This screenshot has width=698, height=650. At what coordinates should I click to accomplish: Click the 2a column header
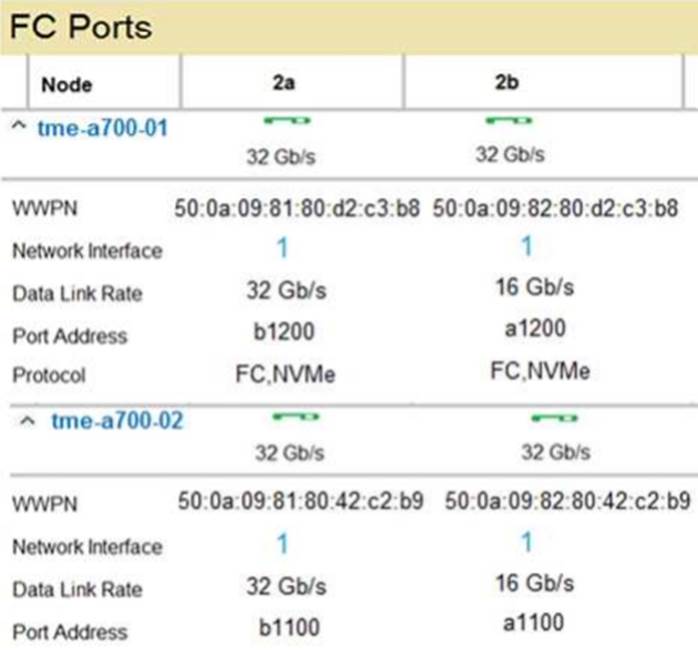(283, 84)
